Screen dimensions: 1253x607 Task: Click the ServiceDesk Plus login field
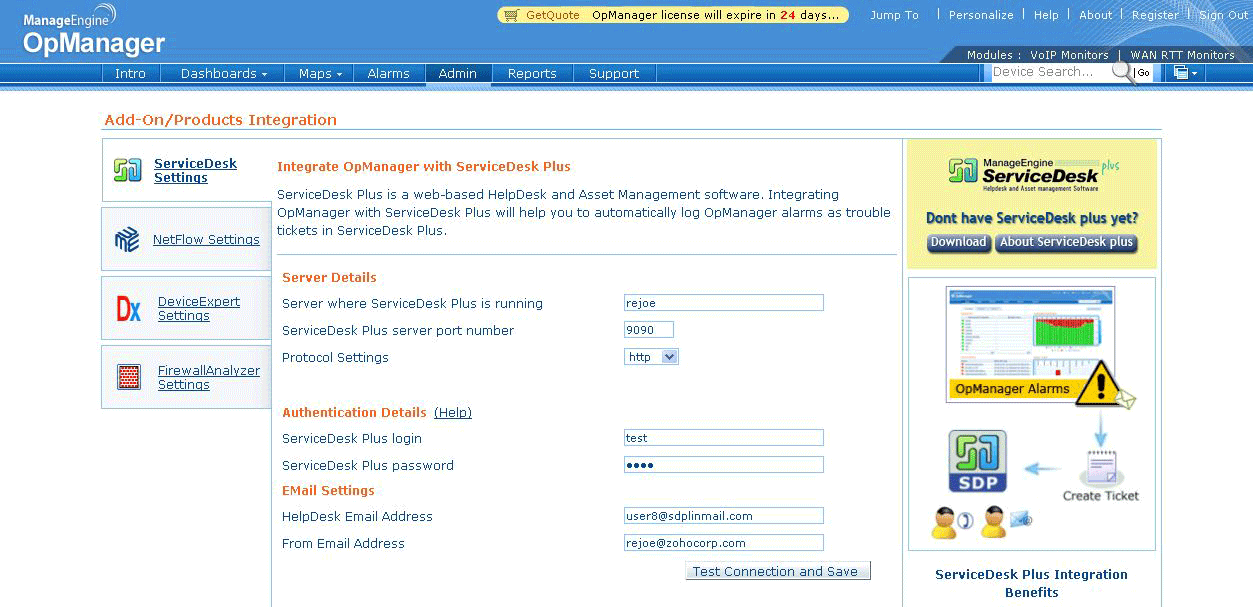pos(724,438)
